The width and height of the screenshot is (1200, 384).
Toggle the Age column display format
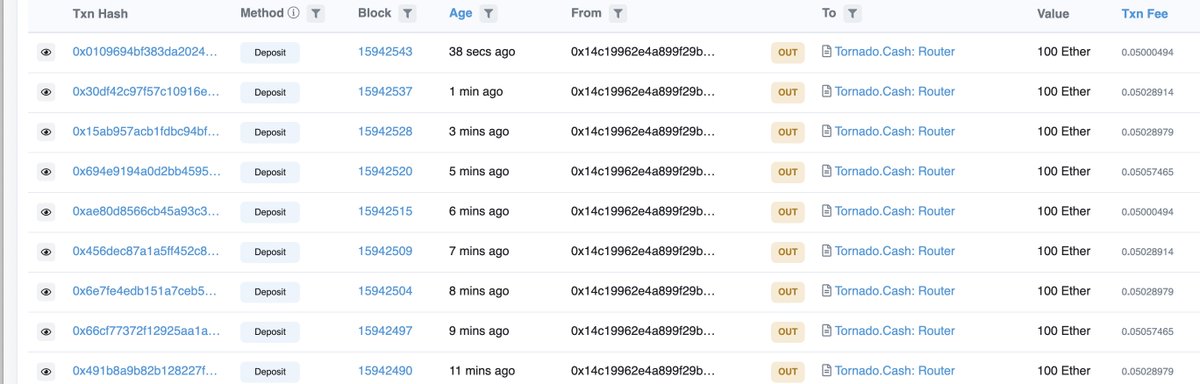[x=460, y=14]
